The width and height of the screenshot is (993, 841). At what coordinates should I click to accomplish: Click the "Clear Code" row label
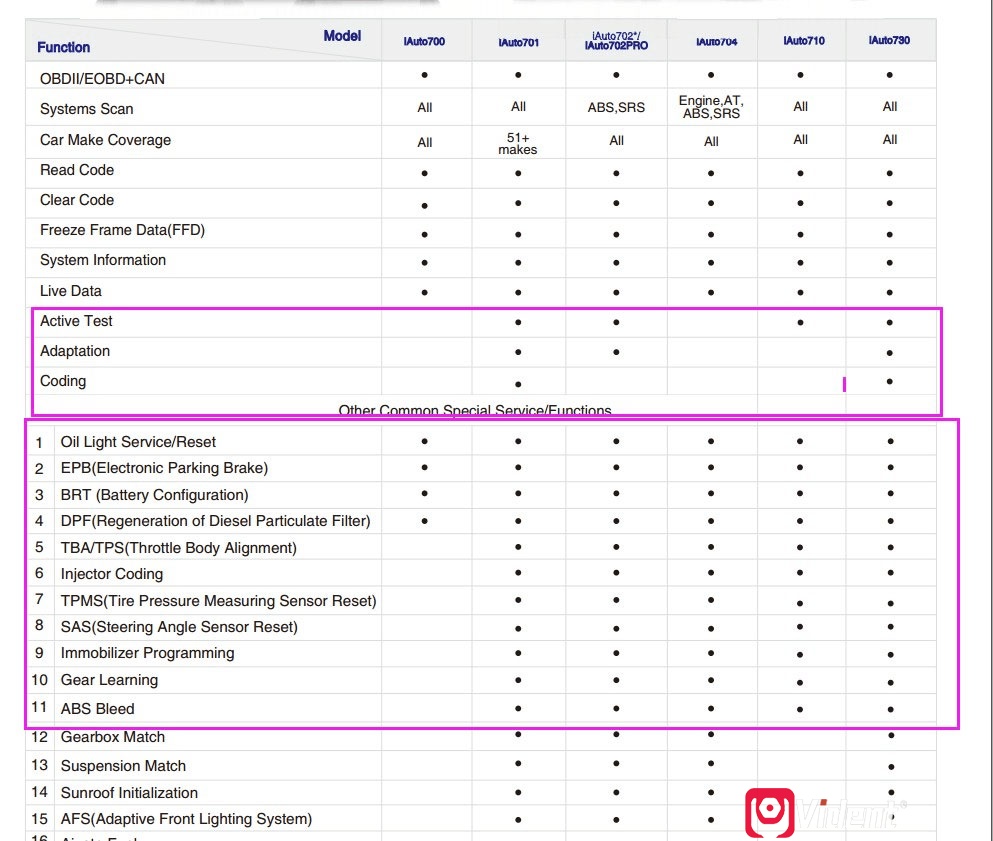pos(77,200)
